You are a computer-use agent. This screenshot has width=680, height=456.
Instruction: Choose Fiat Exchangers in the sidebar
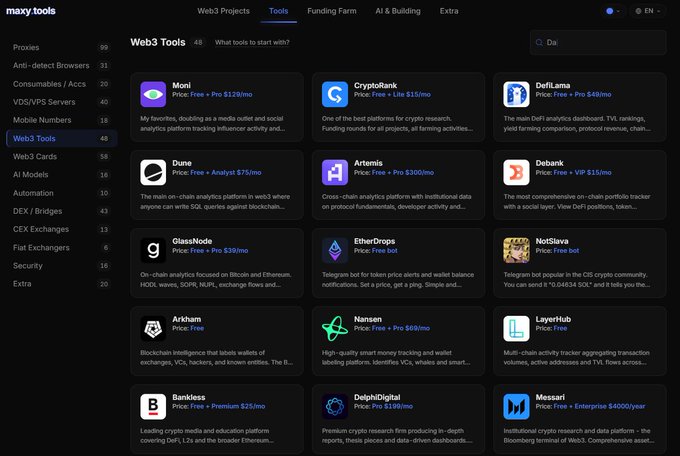62,248
